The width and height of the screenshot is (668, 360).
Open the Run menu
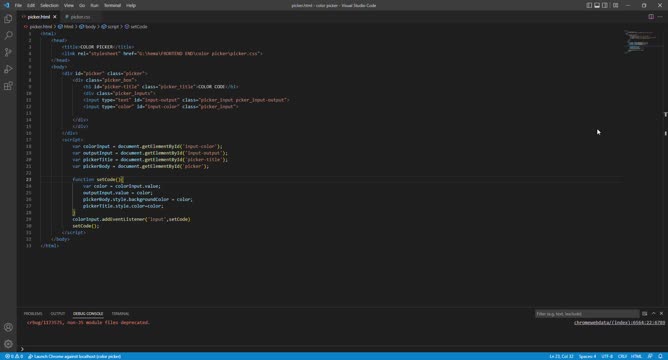pos(95,6)
